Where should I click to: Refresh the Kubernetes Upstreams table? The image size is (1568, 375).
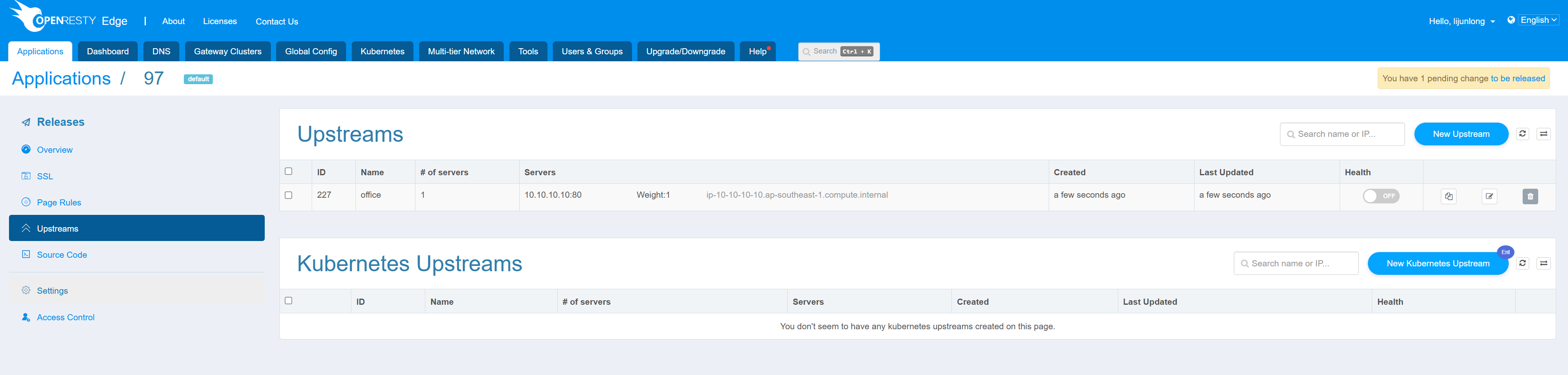point(1522,263)
